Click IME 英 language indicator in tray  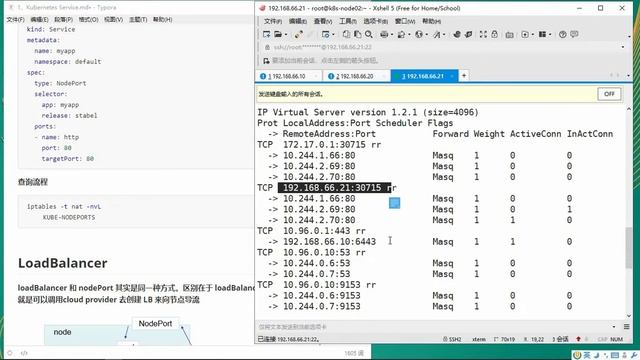587,356
